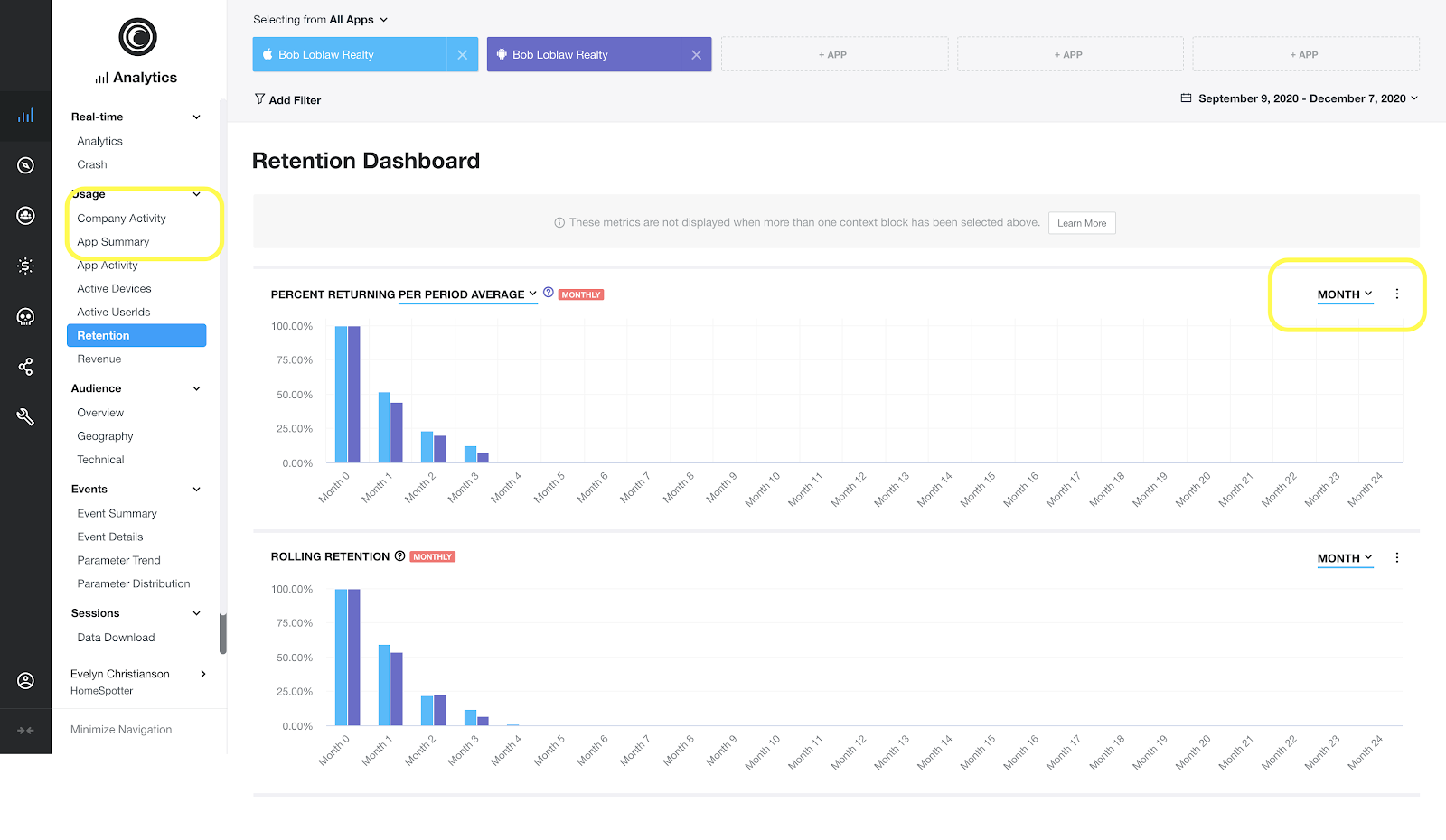Collapse the sidebar using the arrows icon
Viewport: 1446px width, 840px height.
click(26, 732)
